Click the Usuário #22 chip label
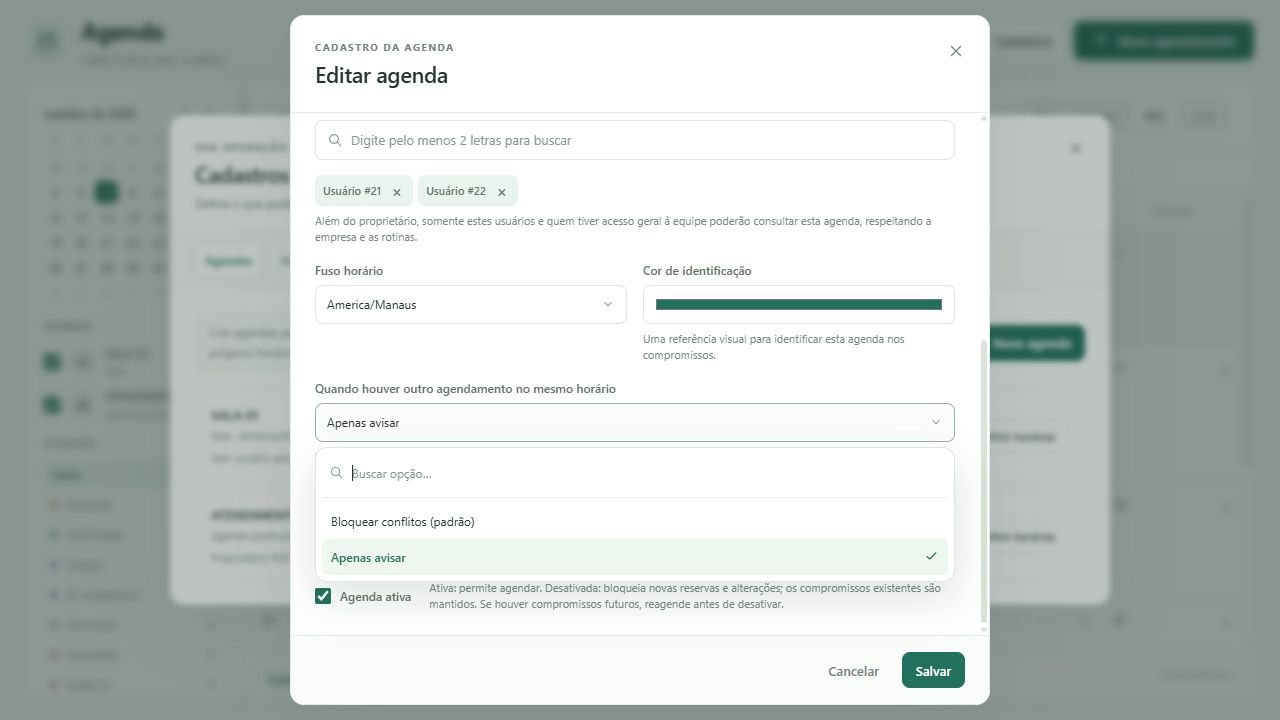 456,191
